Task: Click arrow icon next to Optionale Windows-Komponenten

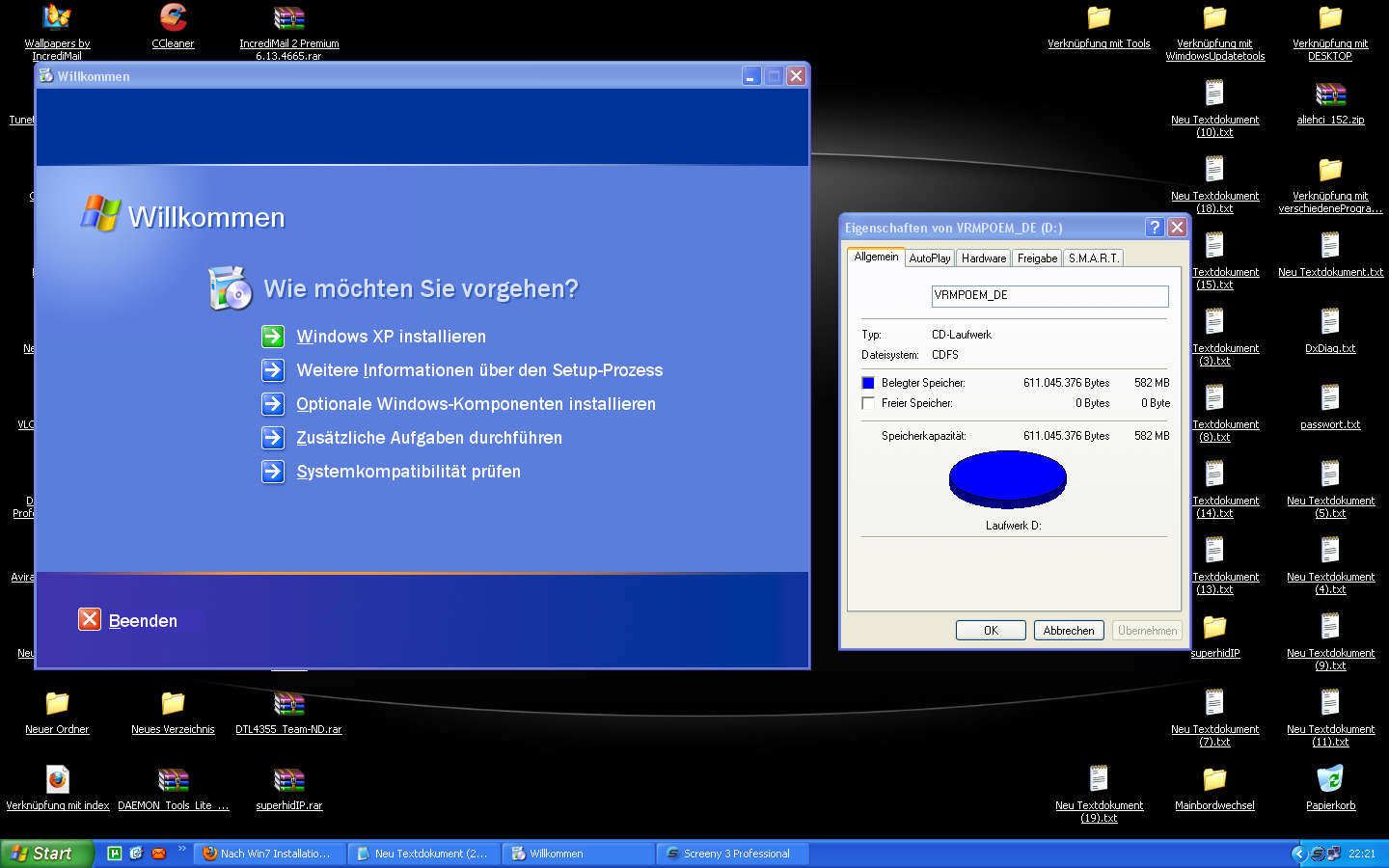Action: (x=273, y=404)
